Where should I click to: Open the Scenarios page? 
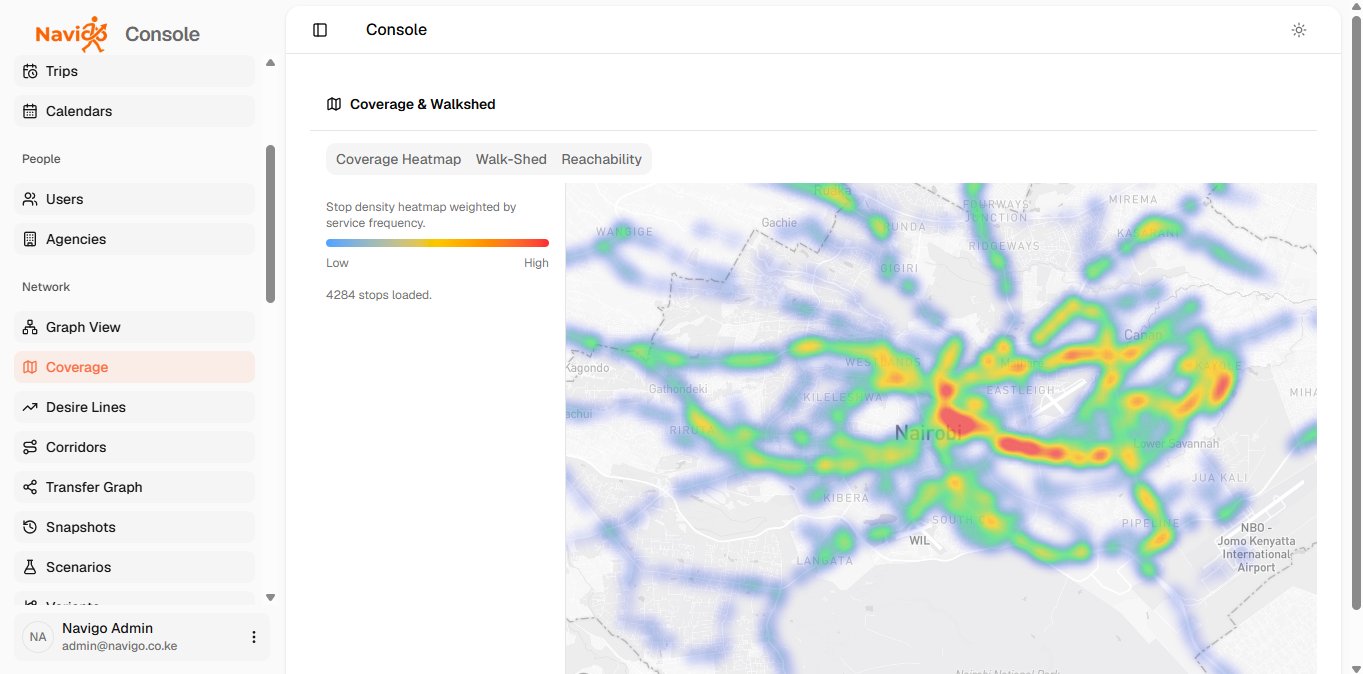[135, 567]
